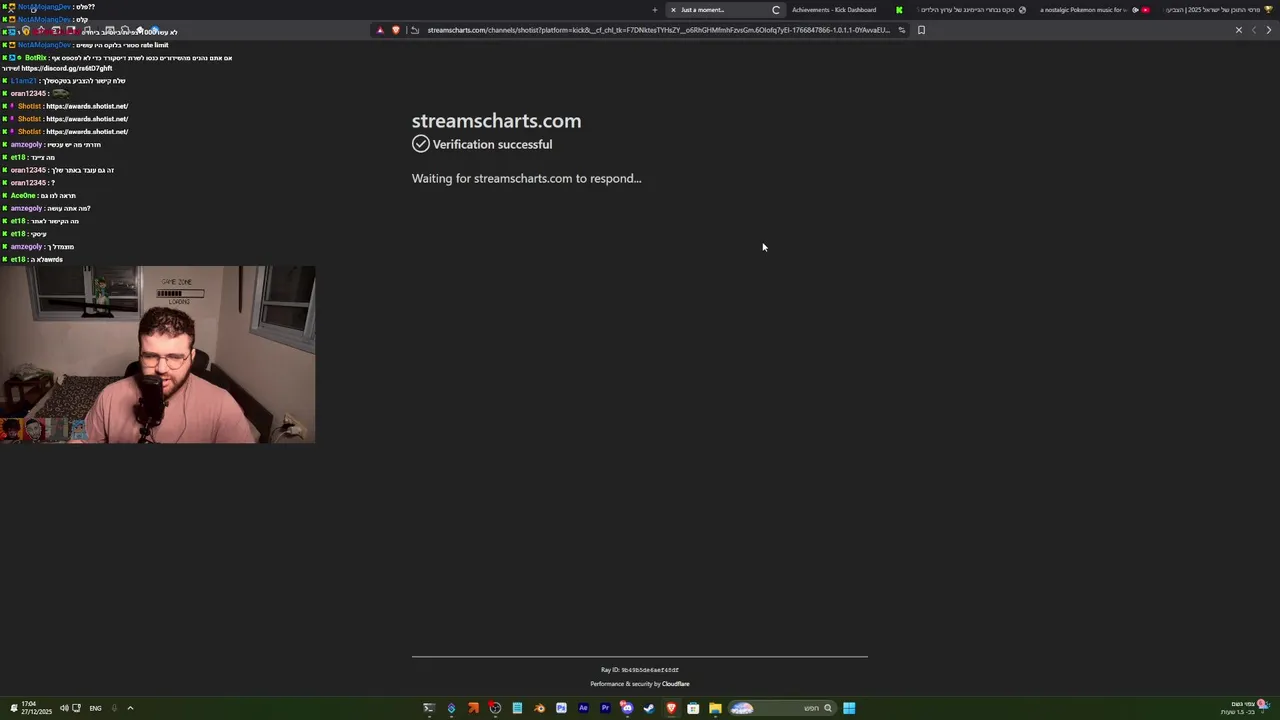Click the 'rate limit' chat message
The height and width of the screenshot is (720, 1280).
pos(122,45)
